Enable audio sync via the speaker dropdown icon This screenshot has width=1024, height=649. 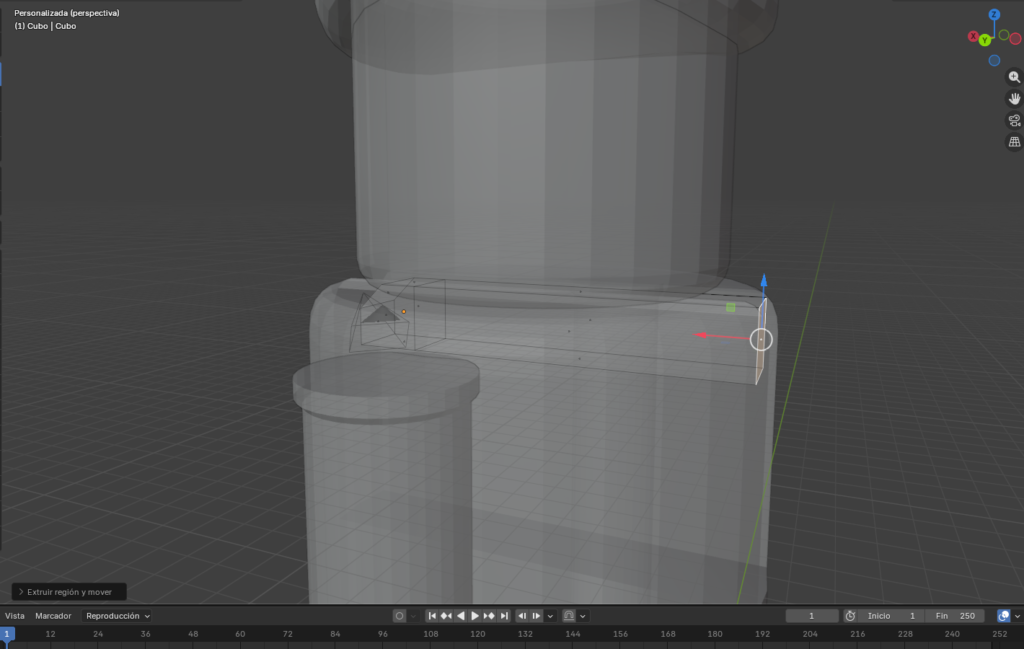583,616
